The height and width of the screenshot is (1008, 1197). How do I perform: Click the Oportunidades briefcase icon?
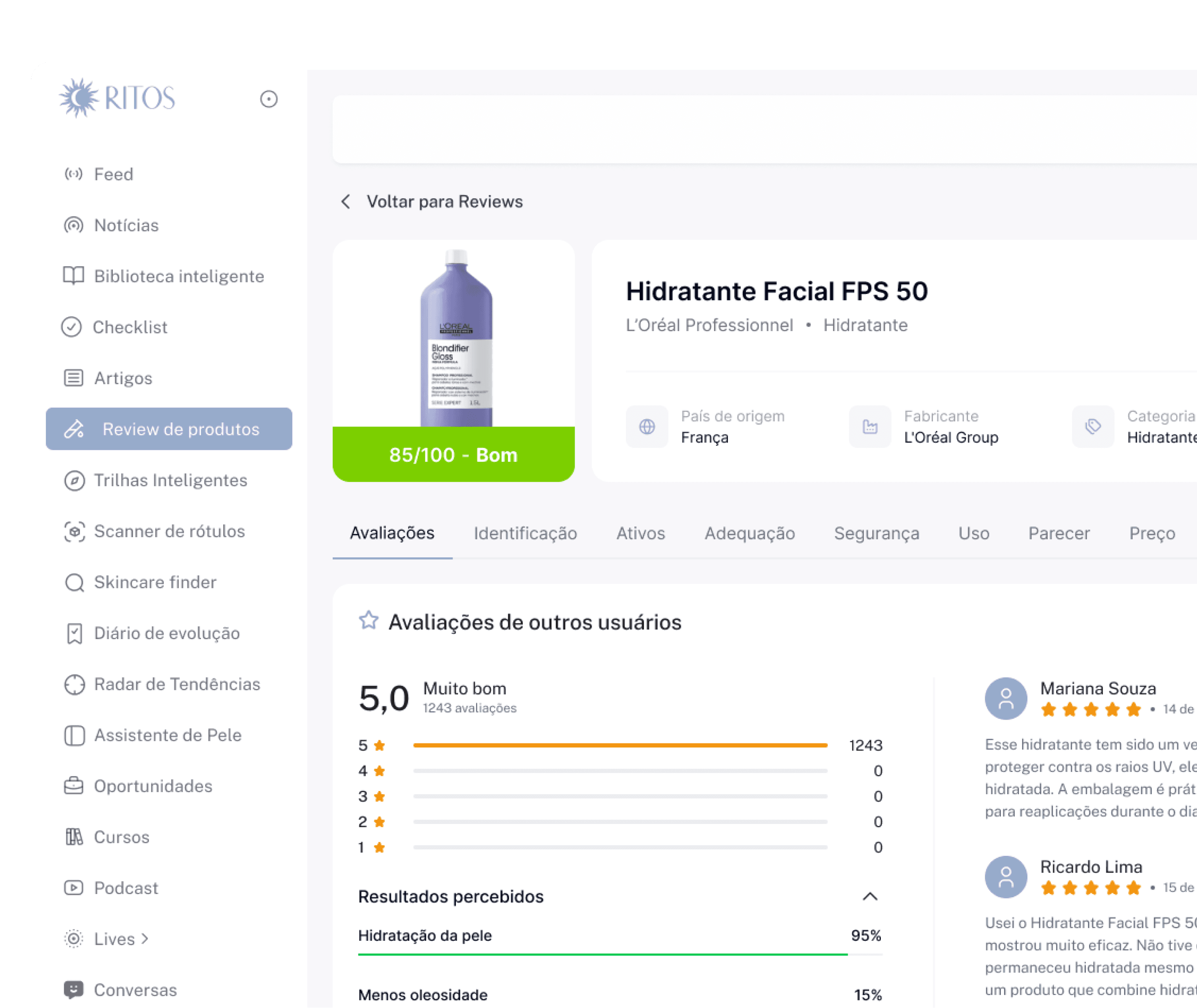pyautogui.click(x=74, y=786)
